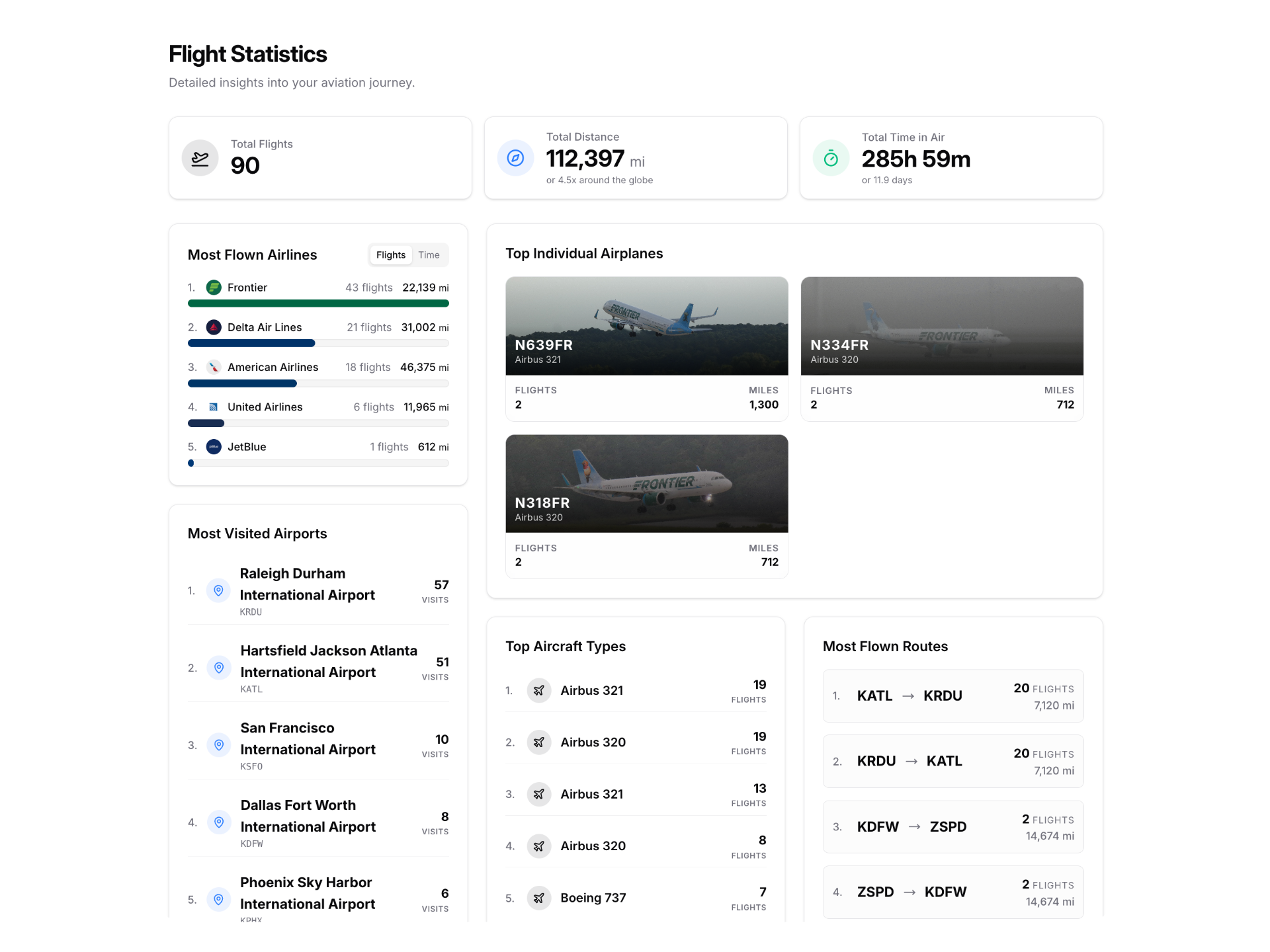Open the KRDU to KATL route card

953,762
